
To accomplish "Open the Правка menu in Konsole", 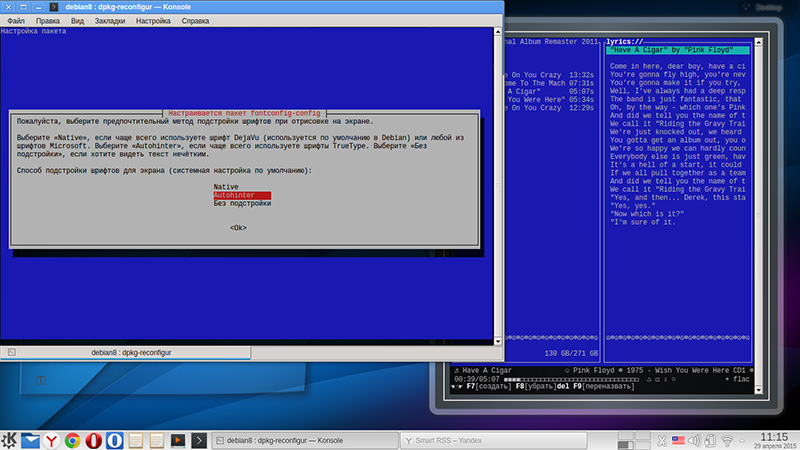I will click(x=47, y=21).
